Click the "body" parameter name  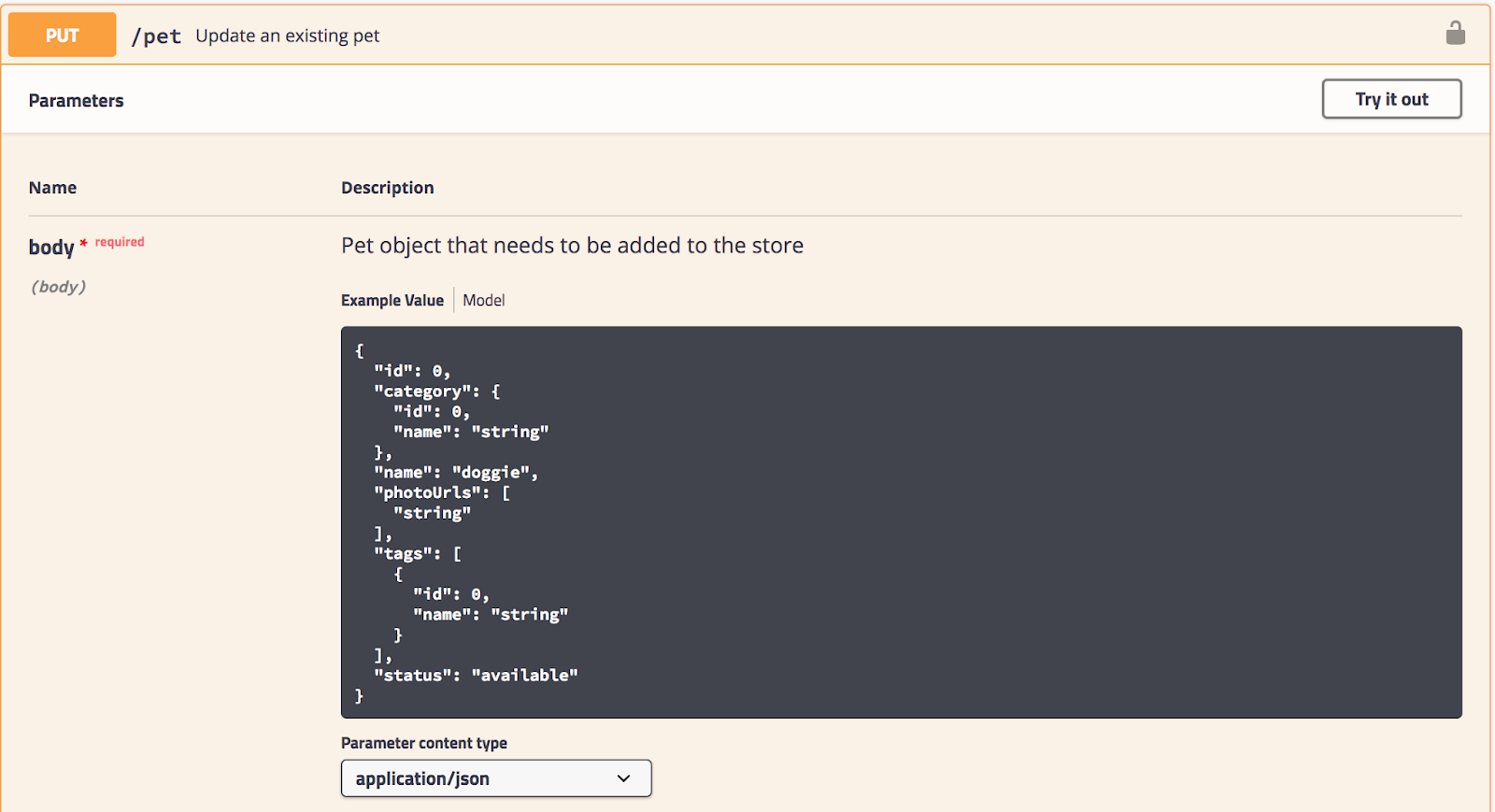51,247
